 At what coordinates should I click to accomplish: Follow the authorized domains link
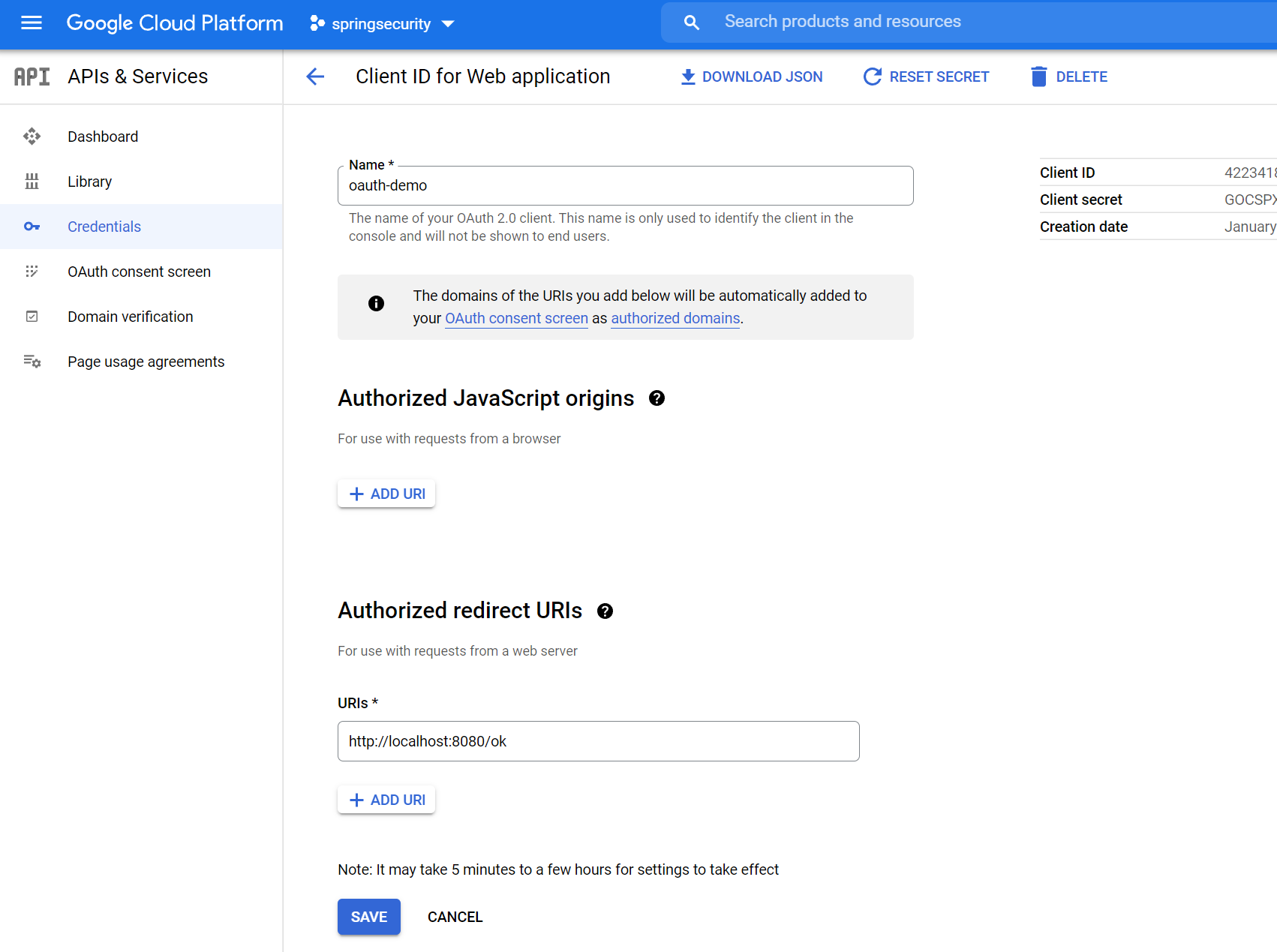[675, 318]
